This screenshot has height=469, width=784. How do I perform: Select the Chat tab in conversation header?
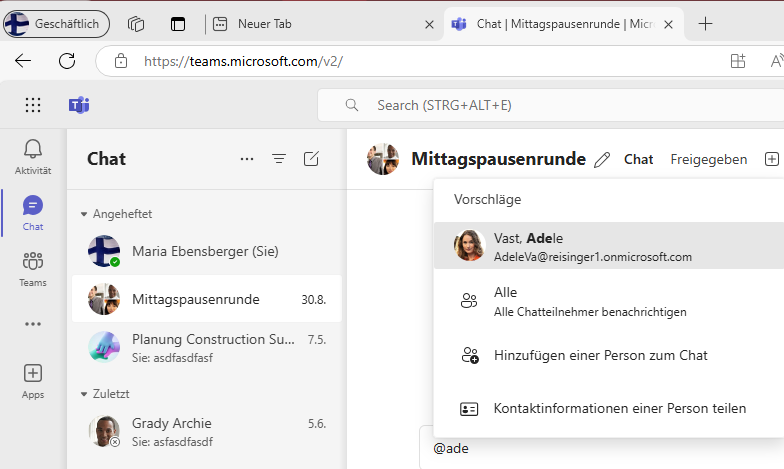point(638,159)
